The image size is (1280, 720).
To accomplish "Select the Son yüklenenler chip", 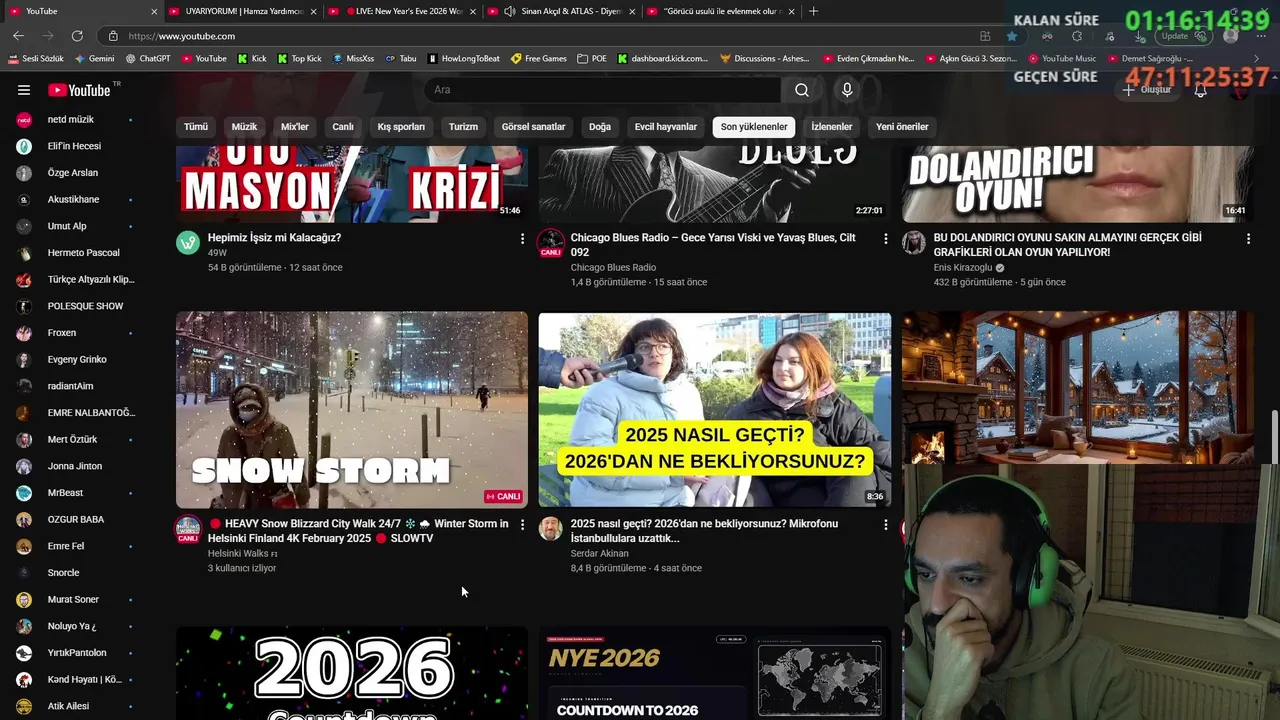I will 754,127.
